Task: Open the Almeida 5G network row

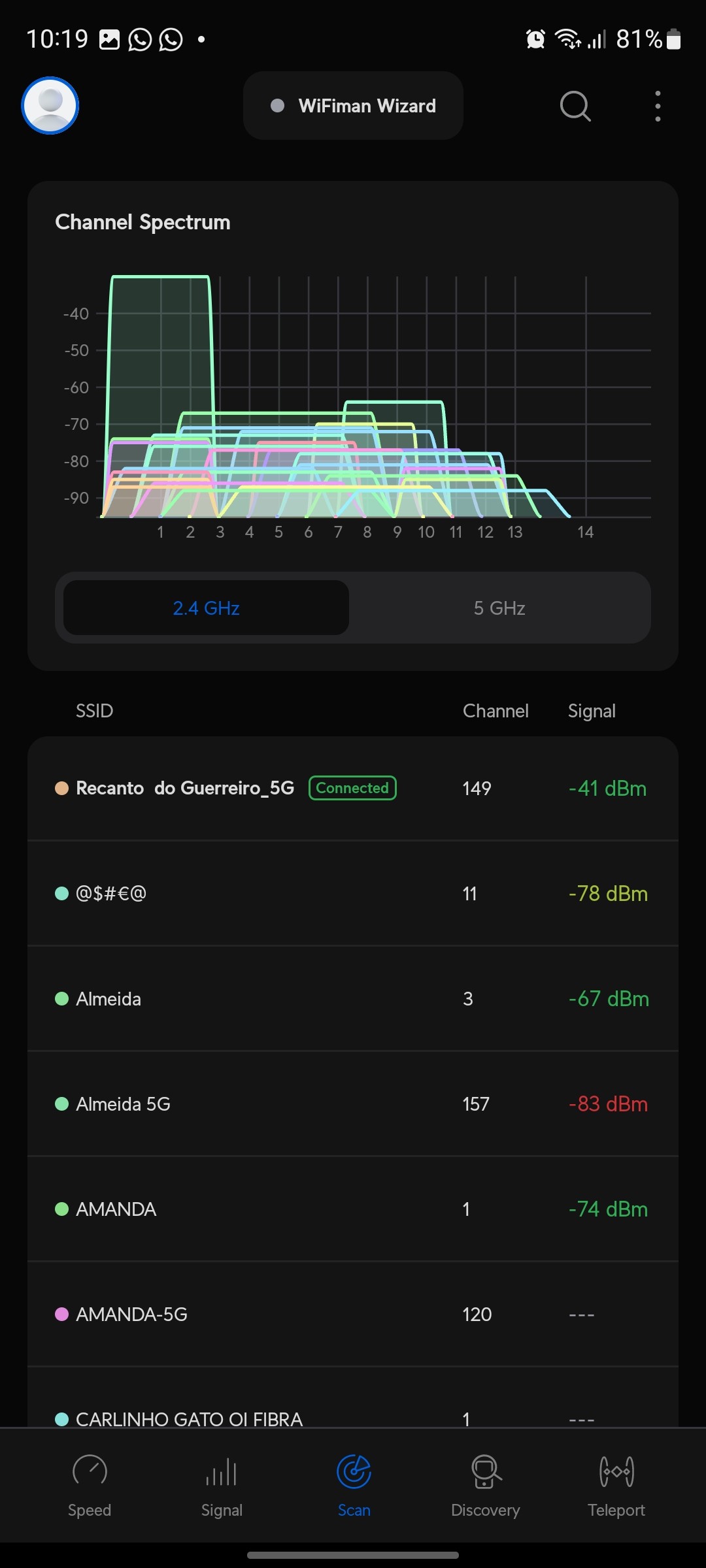Action: click(123, 1104)
